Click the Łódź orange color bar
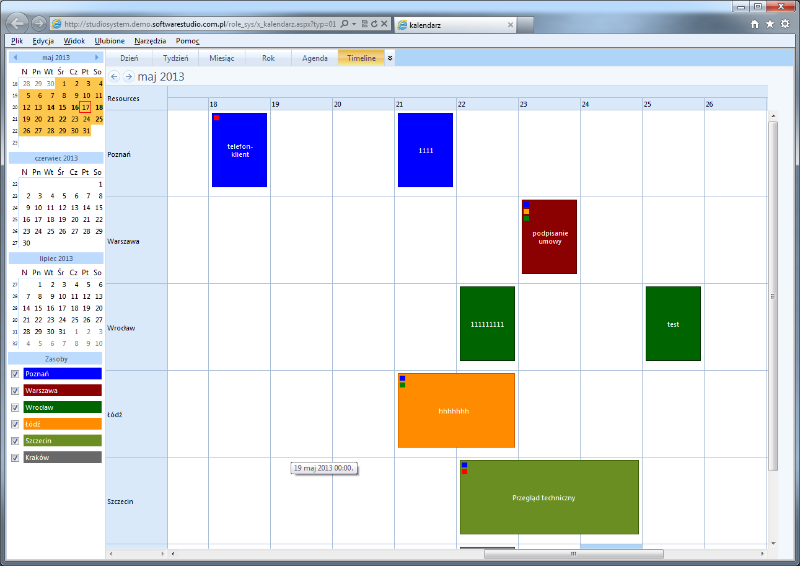This screenshot has height=566, width=800. point(62,424)
